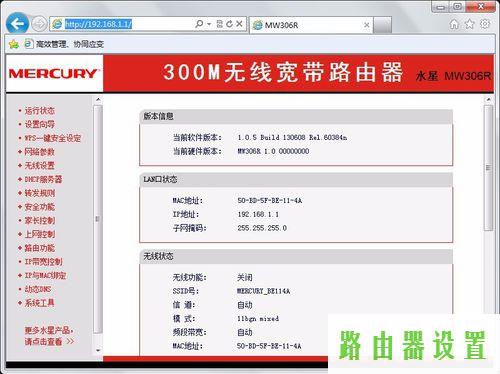This screenshot has width=500, height=374.
Task: Expand 路由功能 menu
Action: click(40, 248)
